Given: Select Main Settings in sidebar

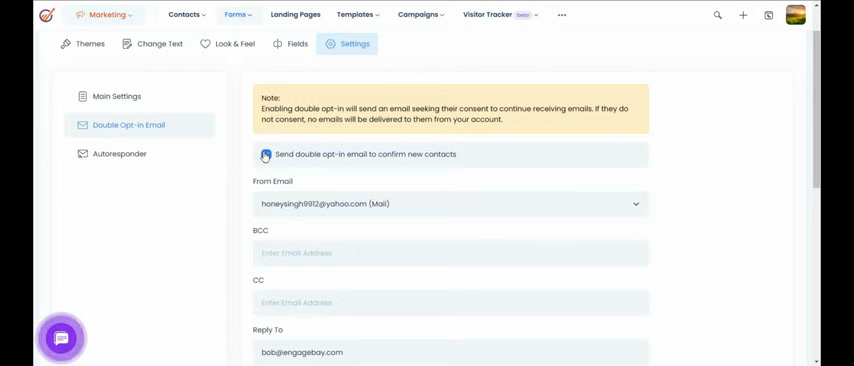Looking at the screenshot, I should click(x=140, y=96).
